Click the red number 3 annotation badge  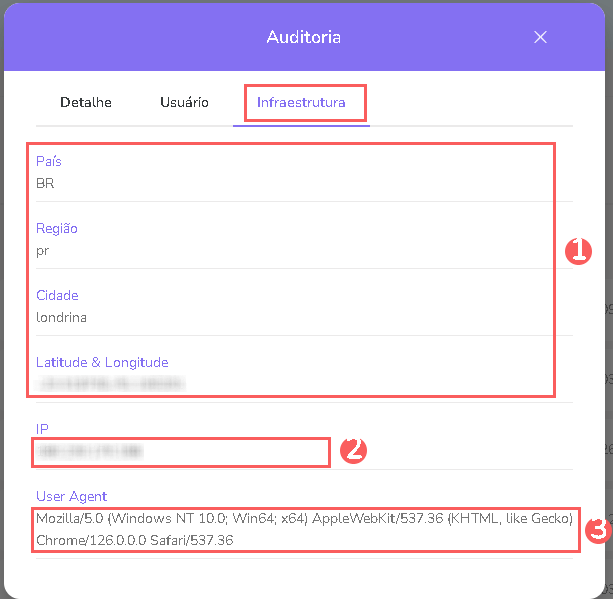point(597,530)
